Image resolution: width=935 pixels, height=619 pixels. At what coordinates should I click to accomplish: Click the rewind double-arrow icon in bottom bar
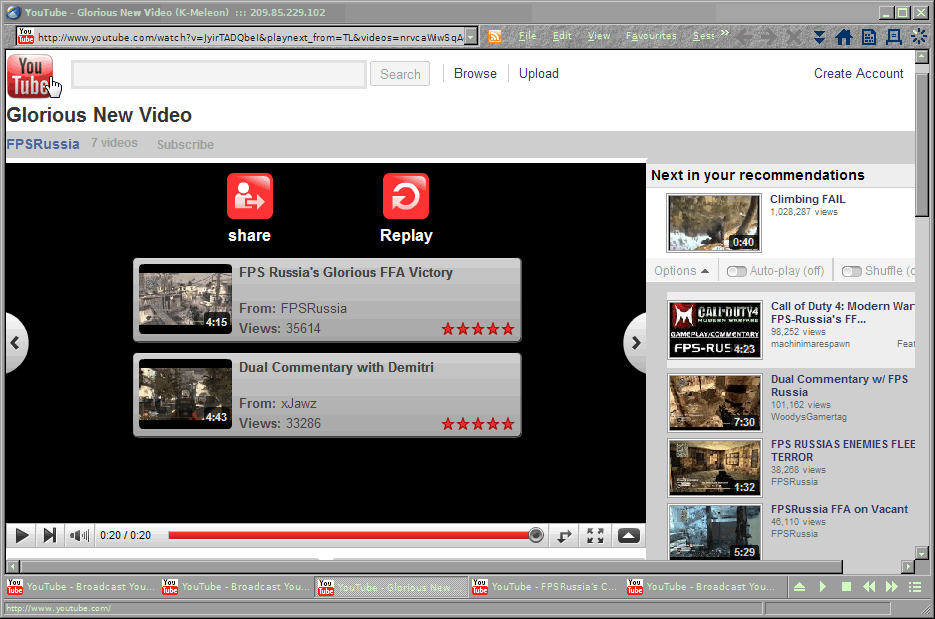(x=869, y=587)
